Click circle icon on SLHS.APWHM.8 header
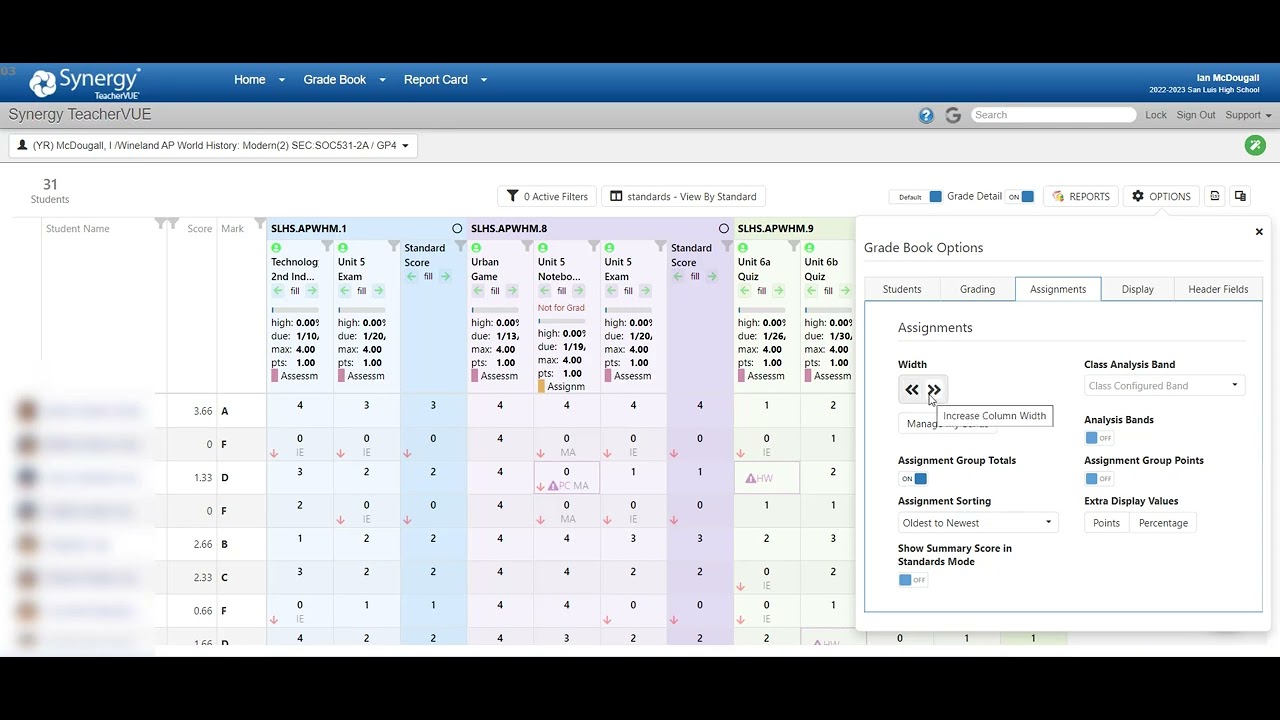Screen dimensions: 1280x720 pos(724,229)
